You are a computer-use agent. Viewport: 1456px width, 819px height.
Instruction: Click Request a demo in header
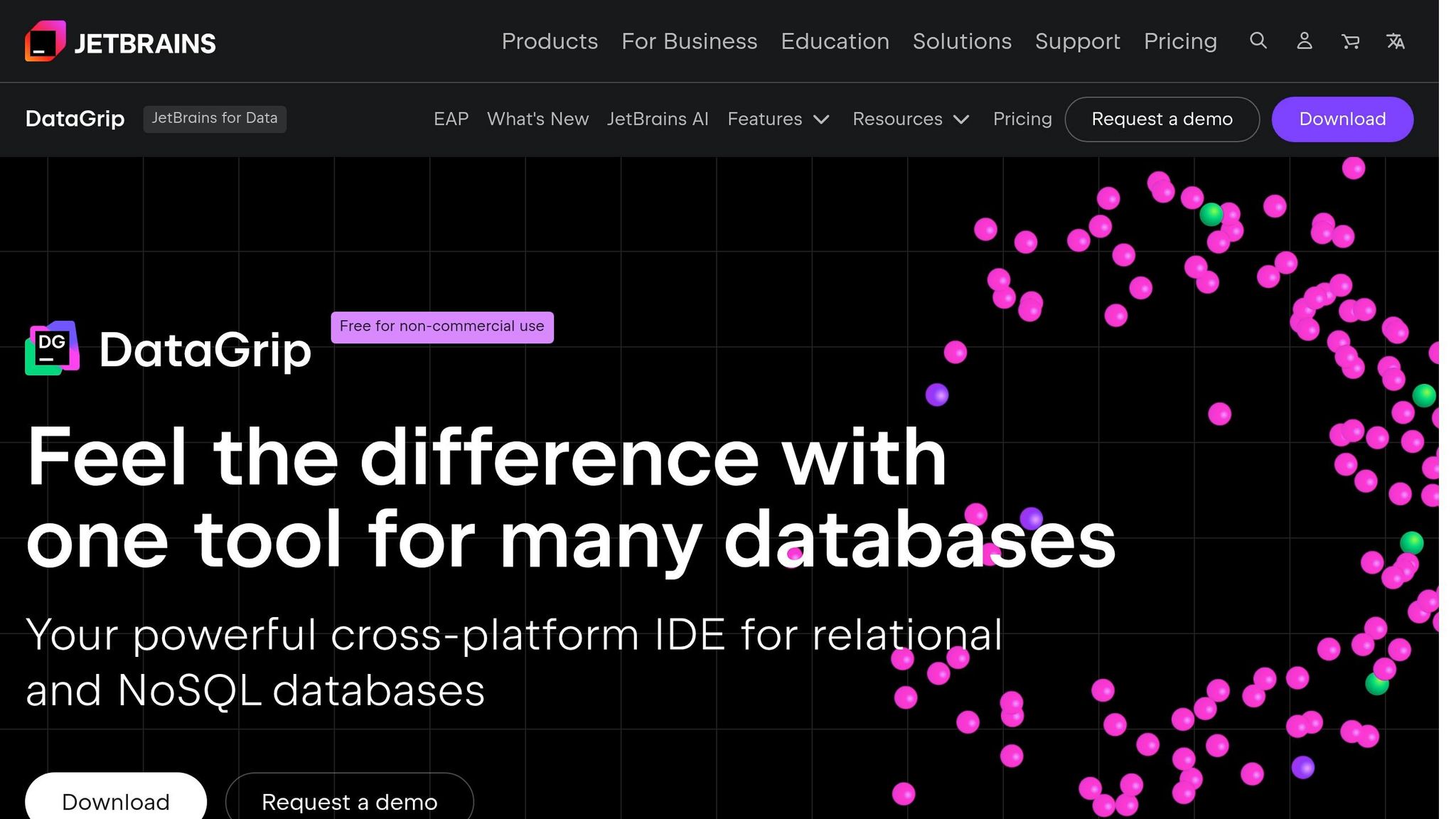click(x=1162, y=119)
